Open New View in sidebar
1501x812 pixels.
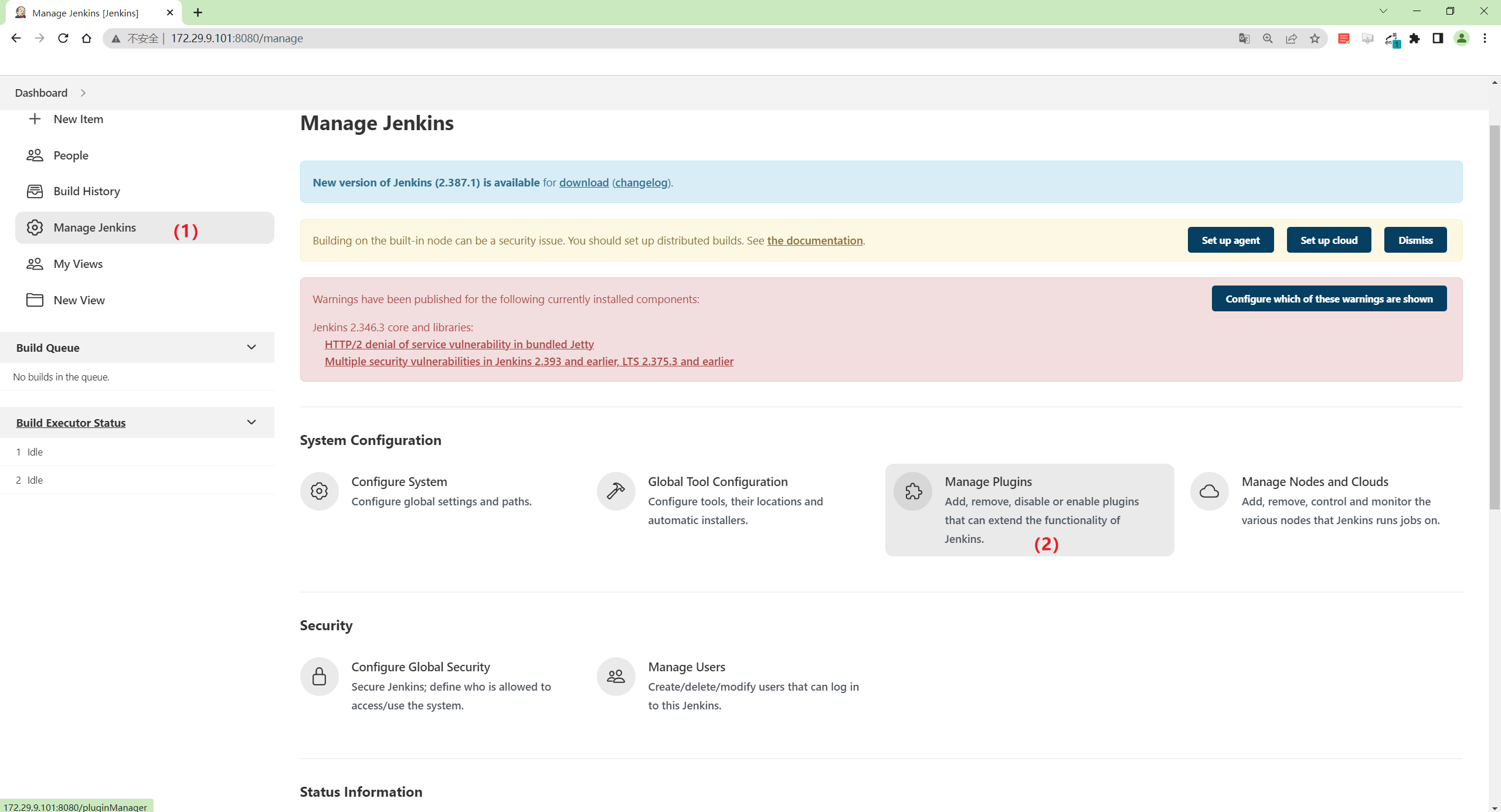(144, 300)
